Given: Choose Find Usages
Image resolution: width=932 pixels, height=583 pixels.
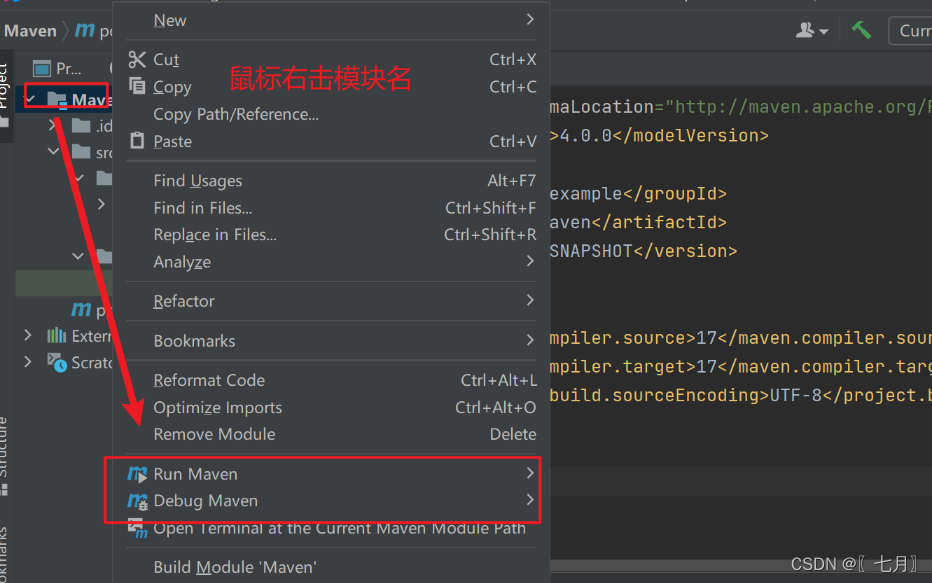Looking at the screenshot, I should pos(331,181).
